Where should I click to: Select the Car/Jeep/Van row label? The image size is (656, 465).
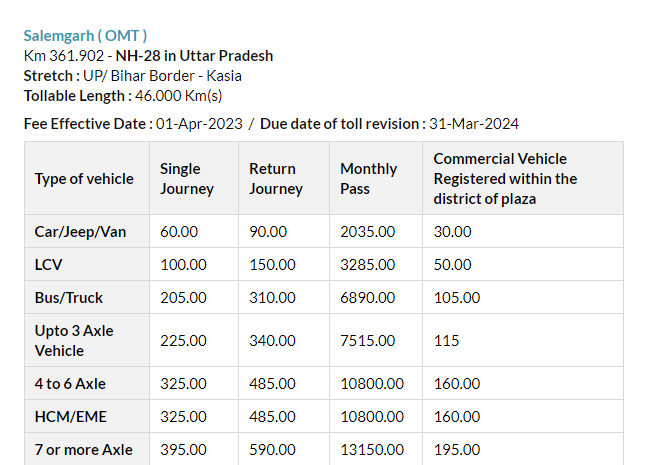click(80, 231)
